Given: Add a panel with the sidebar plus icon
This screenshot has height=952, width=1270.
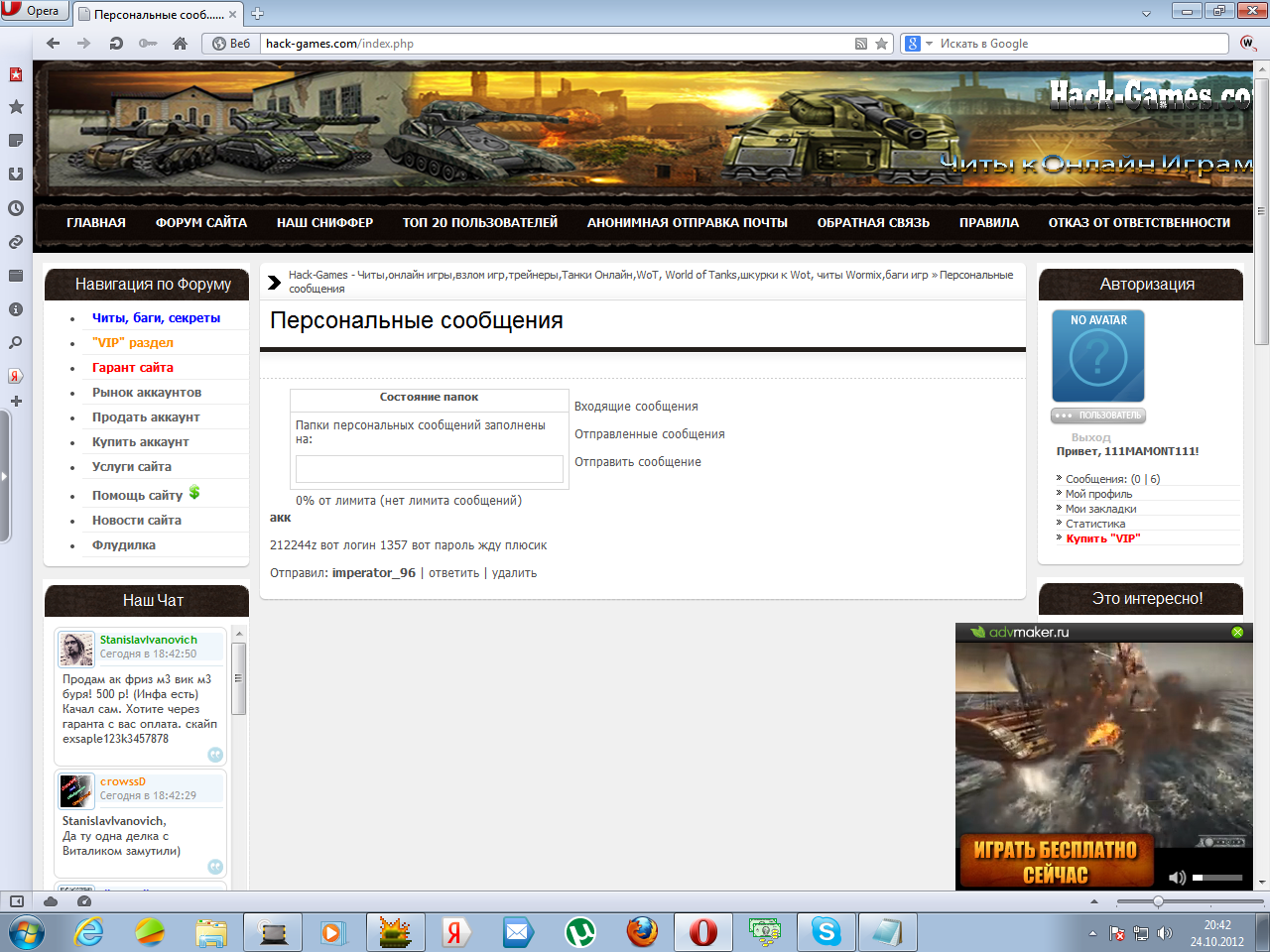Looking at the screenshot, I should coord(16,402).
